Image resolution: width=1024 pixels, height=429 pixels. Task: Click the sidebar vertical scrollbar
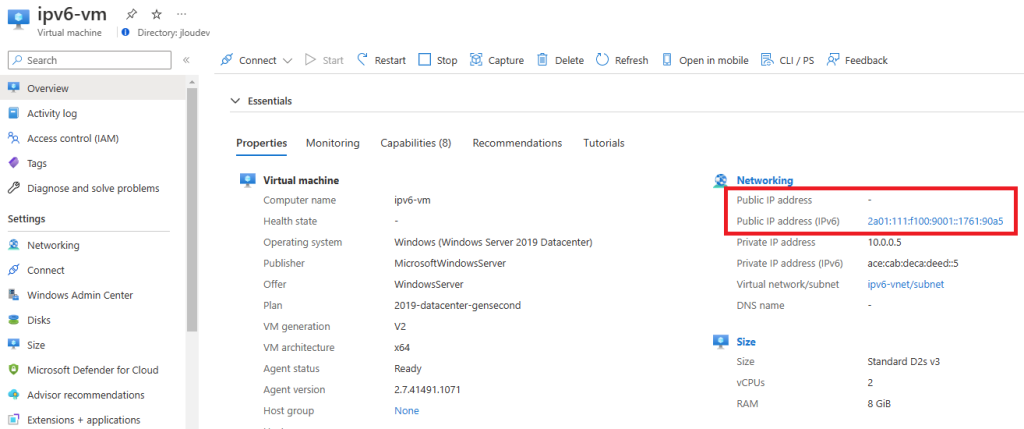192,209
